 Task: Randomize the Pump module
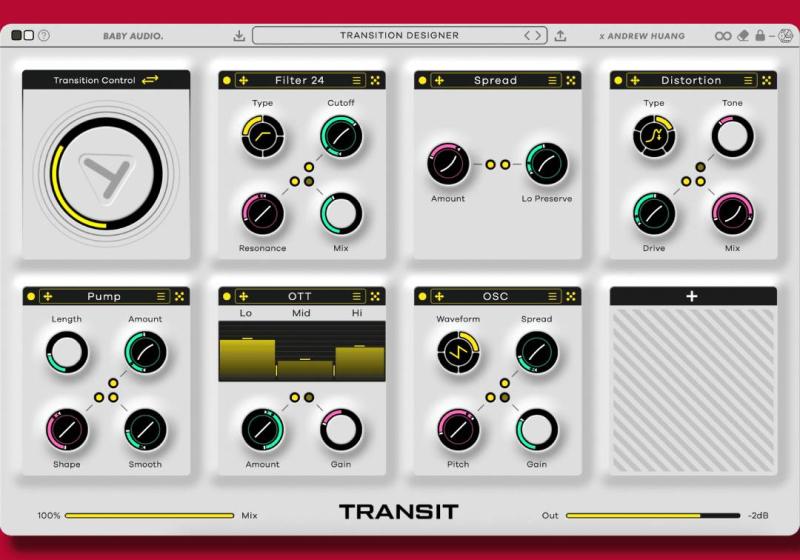(180, 296)
